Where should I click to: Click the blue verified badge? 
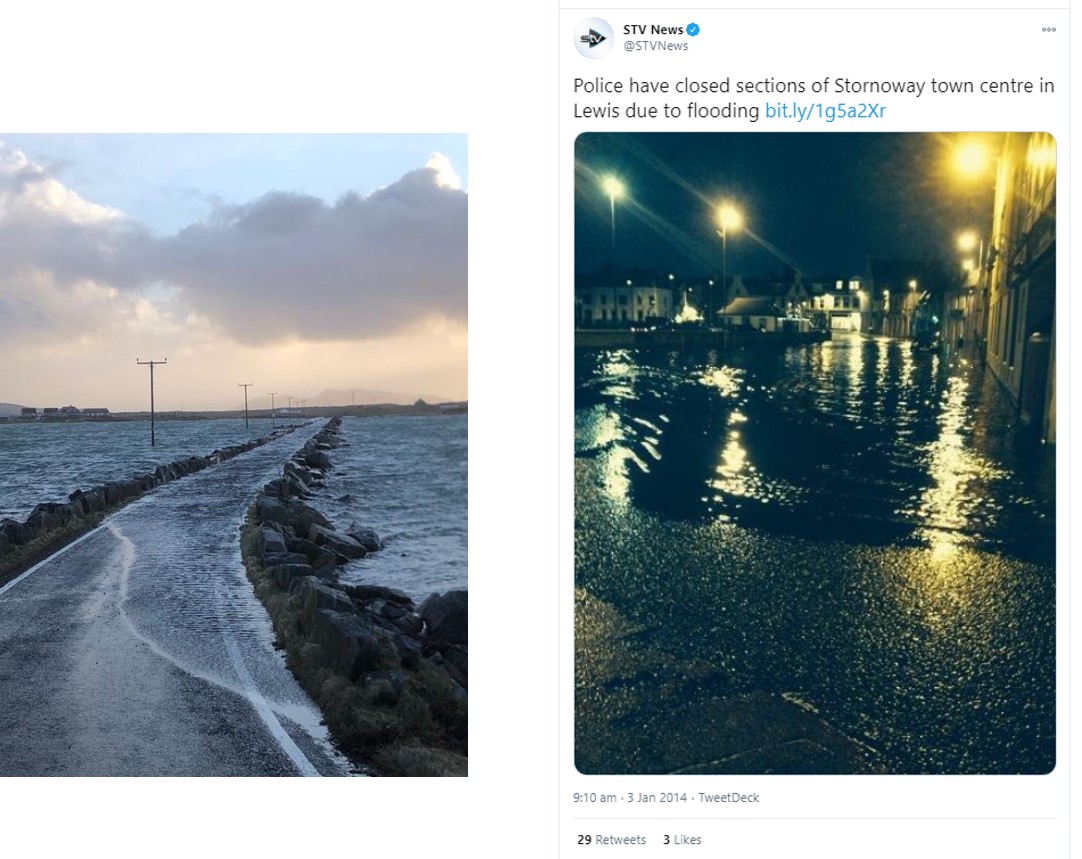[x=693, y=30]
